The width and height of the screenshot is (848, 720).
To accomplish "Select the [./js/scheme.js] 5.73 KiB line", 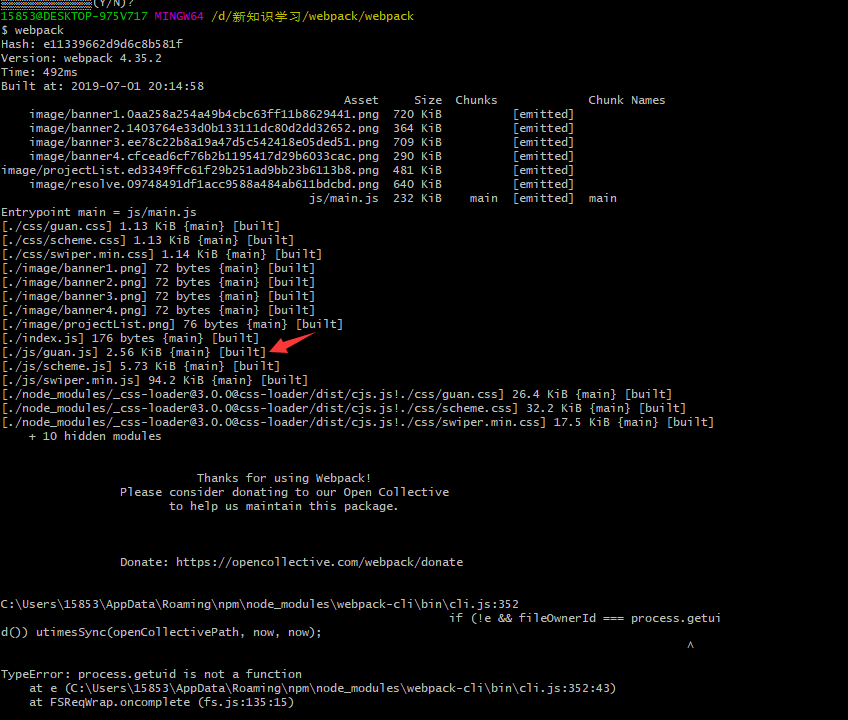I will tap(141, 367).
